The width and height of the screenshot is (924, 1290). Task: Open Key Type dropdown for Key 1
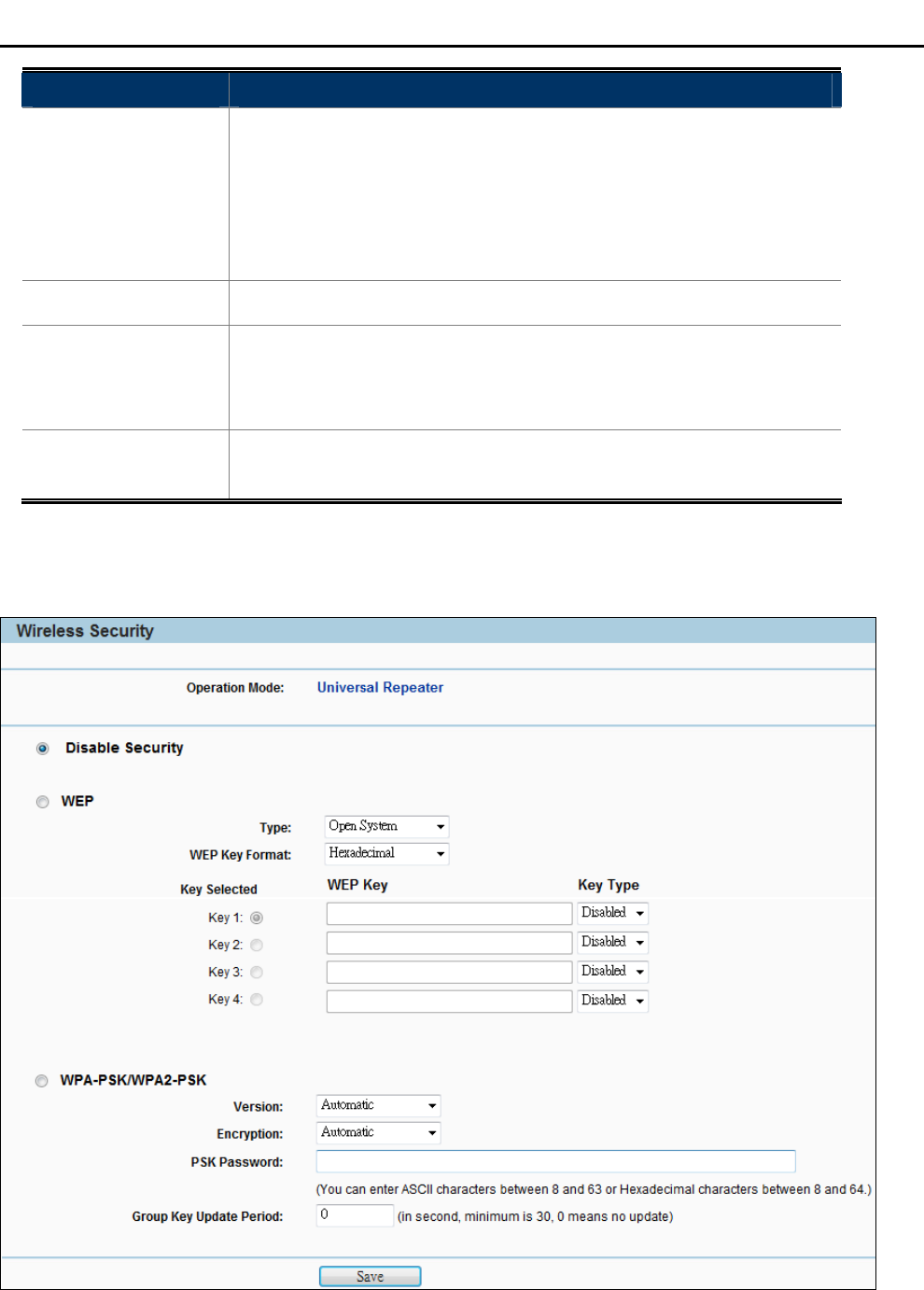612,914
